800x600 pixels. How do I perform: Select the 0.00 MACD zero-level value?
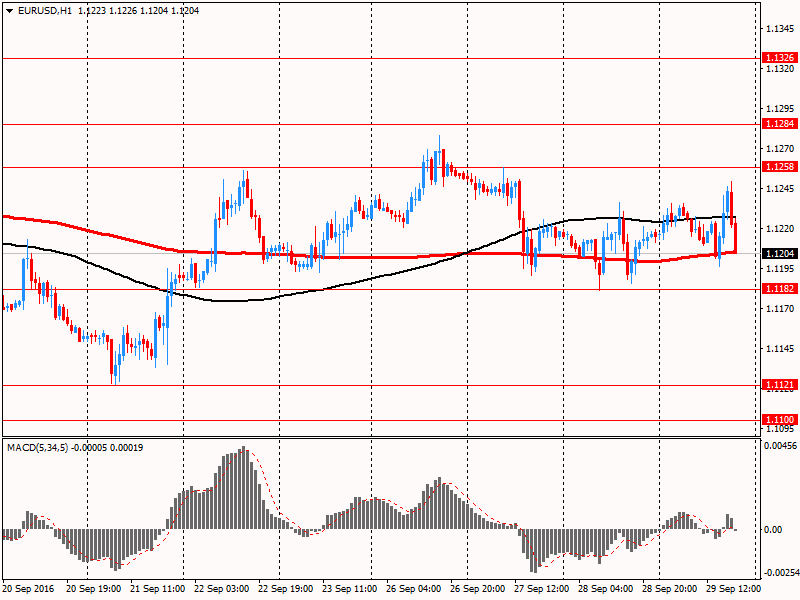click(773, 530)
